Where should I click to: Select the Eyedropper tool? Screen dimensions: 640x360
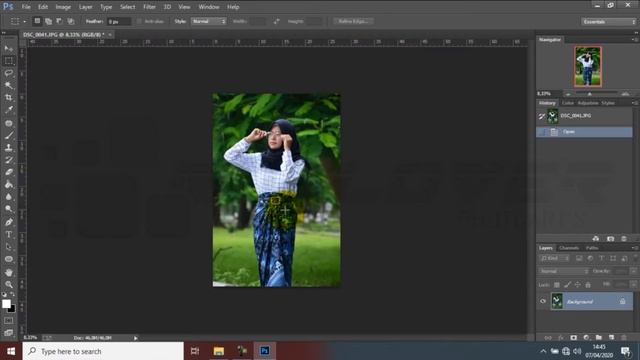(x=9, y=110)
